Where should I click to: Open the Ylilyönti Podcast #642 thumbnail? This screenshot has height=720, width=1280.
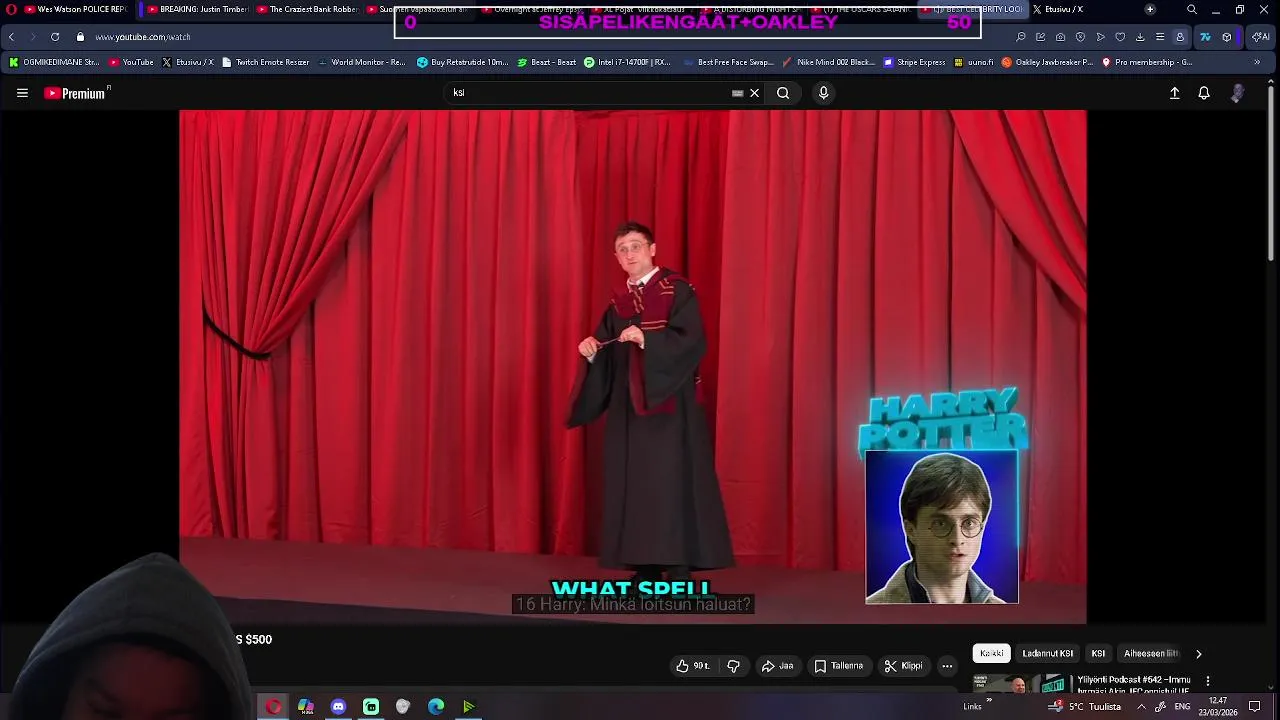tap(1022, 684)
